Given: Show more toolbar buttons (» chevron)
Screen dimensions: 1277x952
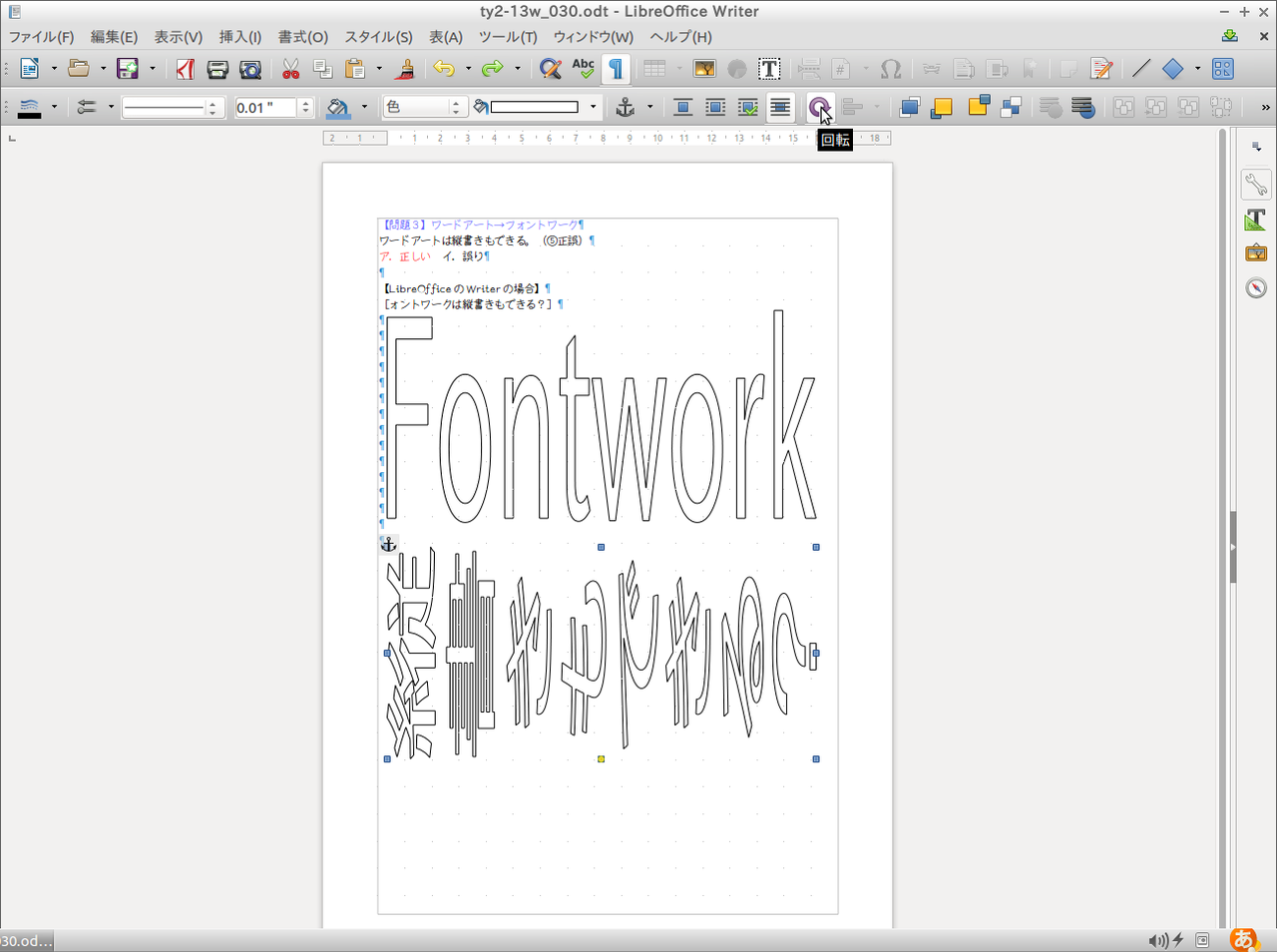Looking at the screenshot, I should pos(1265,108).
